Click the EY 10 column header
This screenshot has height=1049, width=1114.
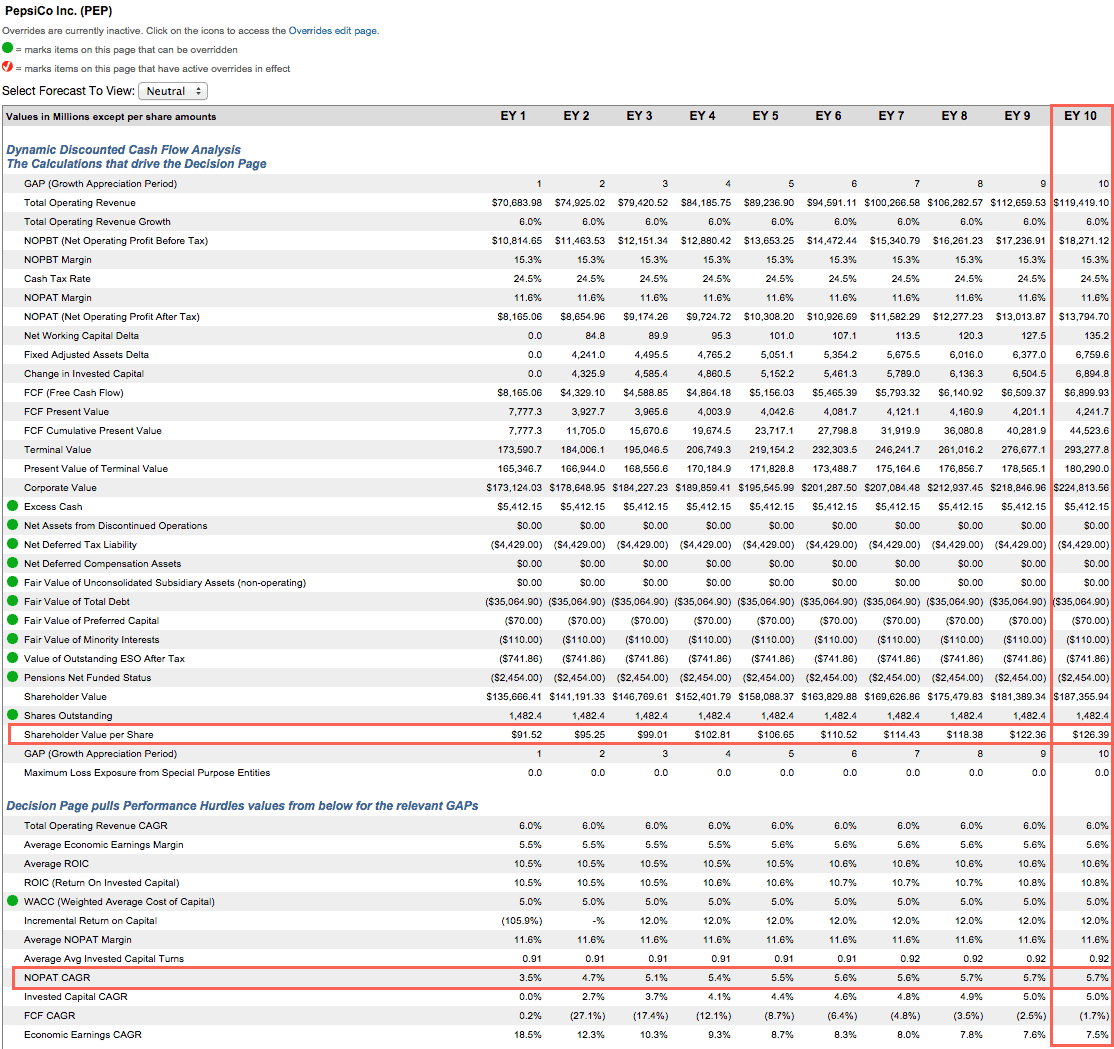[x=1080, y=116]
